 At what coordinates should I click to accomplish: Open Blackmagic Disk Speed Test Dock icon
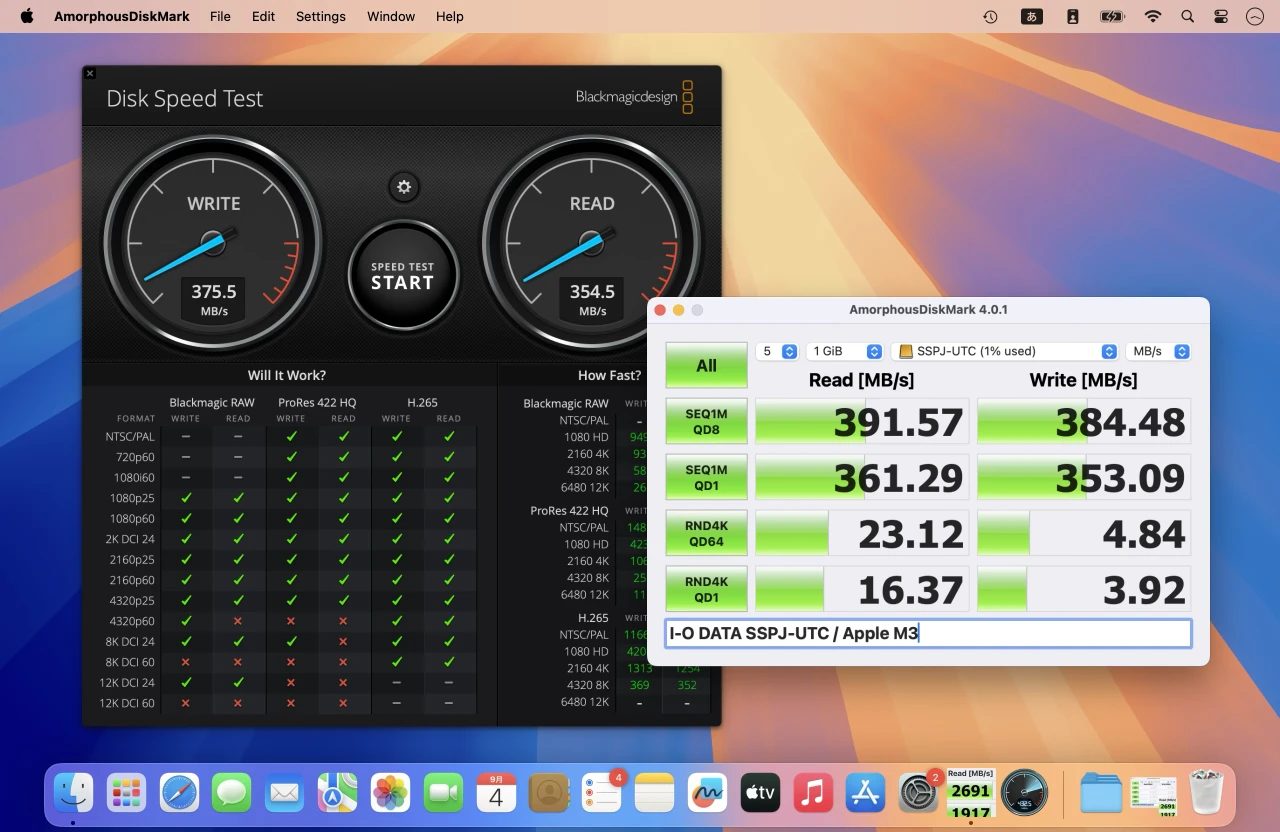pyautogui.click(x=1024, y=793)
